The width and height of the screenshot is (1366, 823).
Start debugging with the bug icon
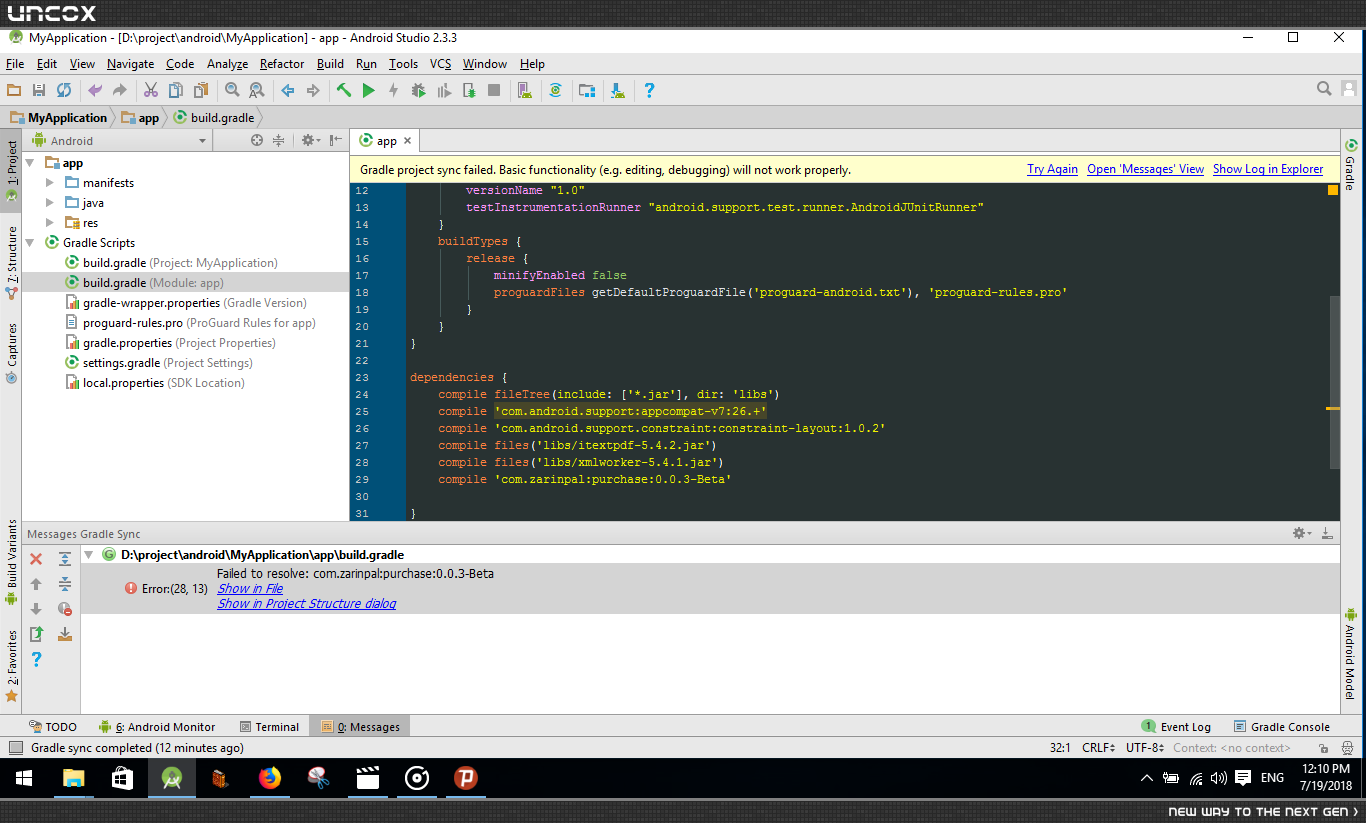coord(419,90)
